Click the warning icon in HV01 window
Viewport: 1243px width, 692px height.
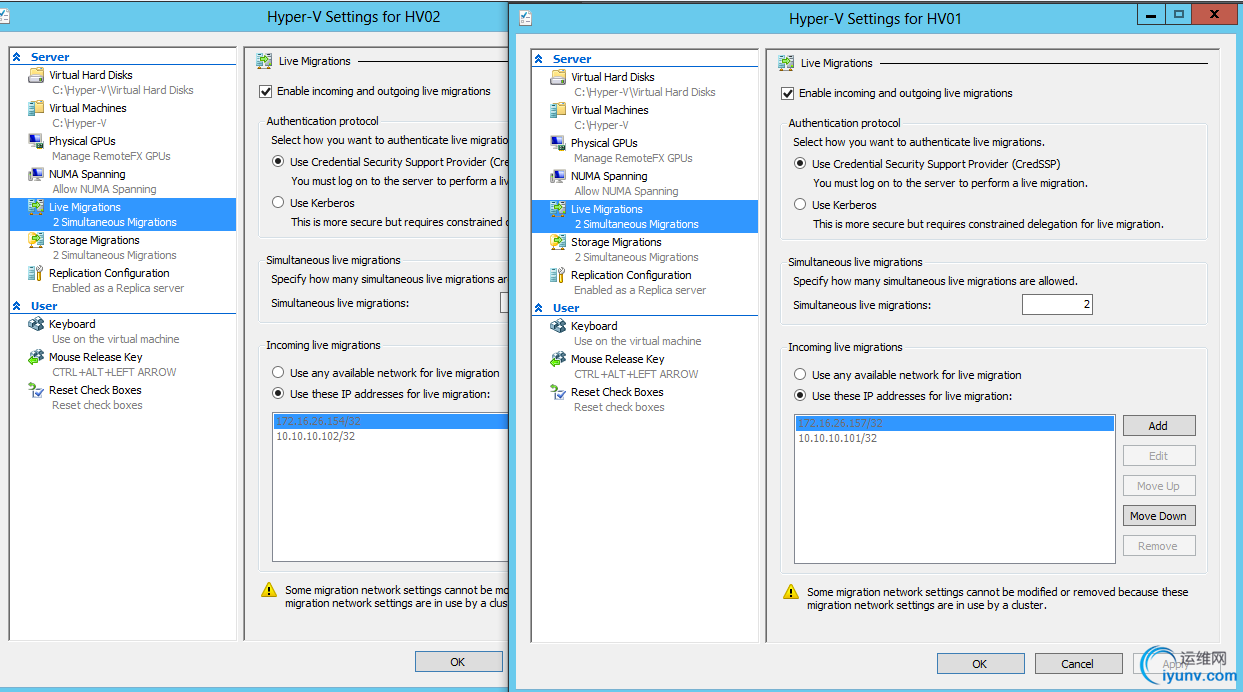click(x=791, y=592)
